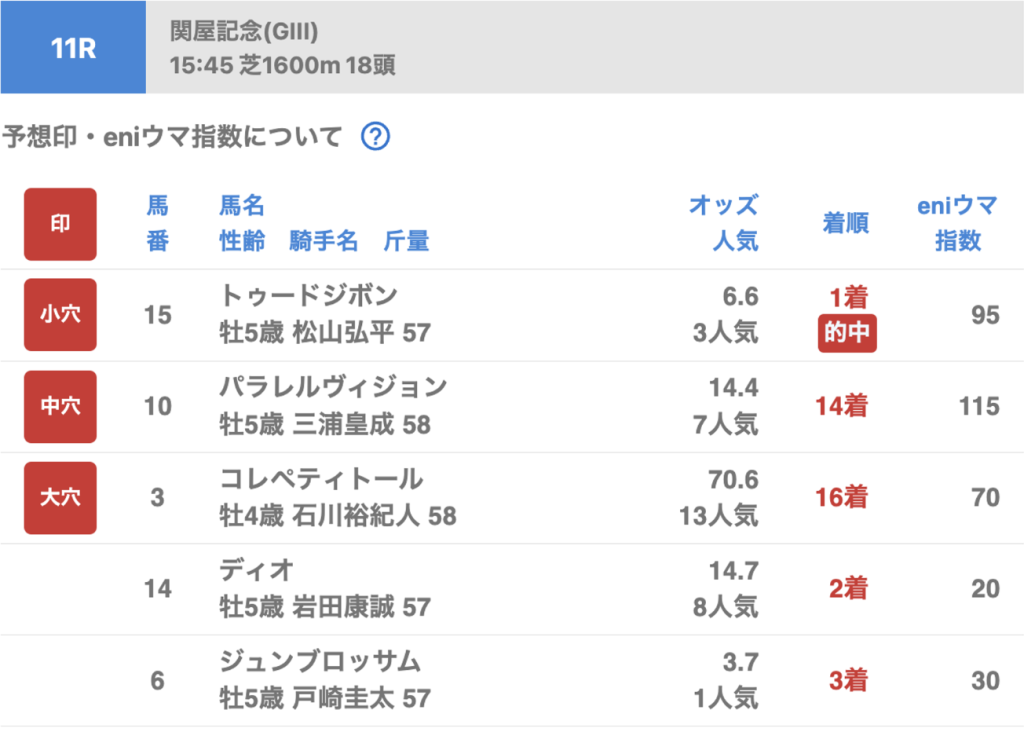This screenshot has width=1024, height=732.
Task: Click the red 印 header badge
Action: (60, 224)
